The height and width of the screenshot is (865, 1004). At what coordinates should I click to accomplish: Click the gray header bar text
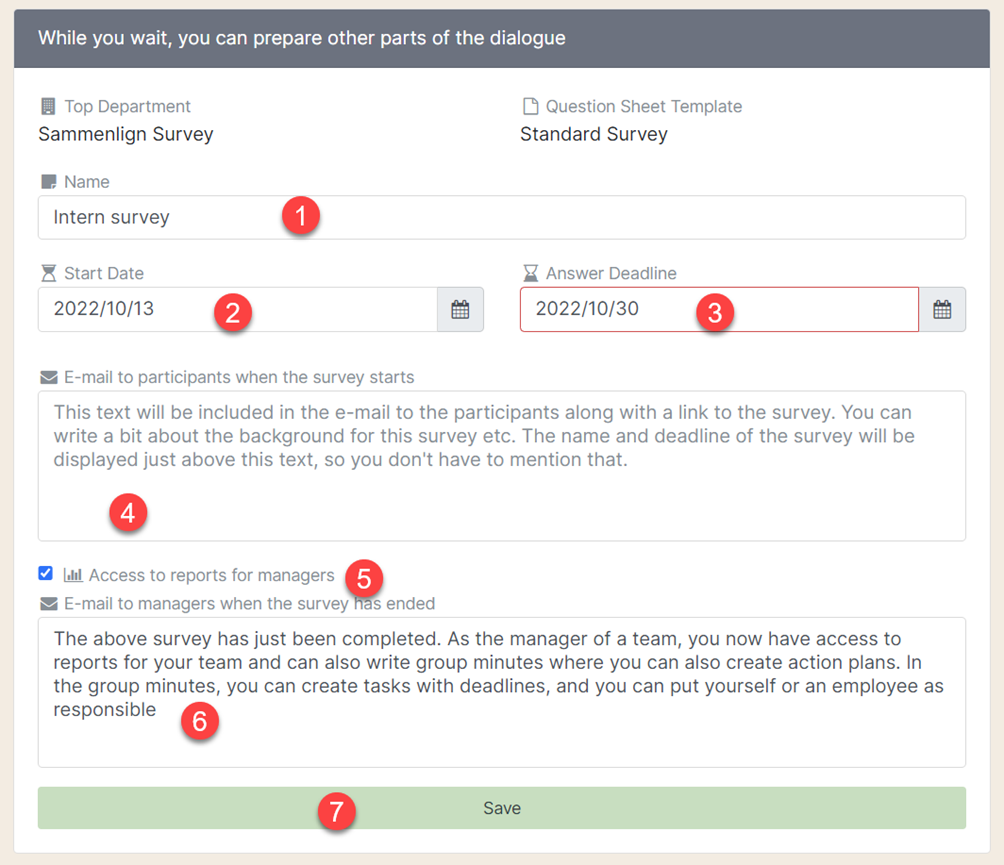(302, 37)
